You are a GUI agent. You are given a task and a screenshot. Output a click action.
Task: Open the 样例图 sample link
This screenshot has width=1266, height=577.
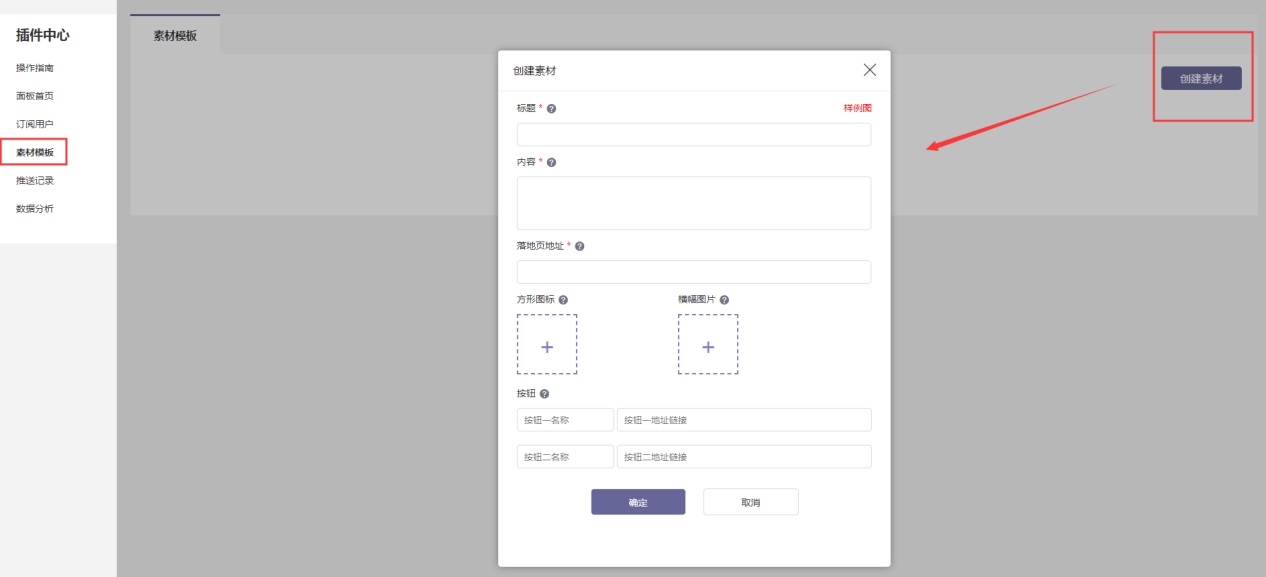[x=857, y=108]
